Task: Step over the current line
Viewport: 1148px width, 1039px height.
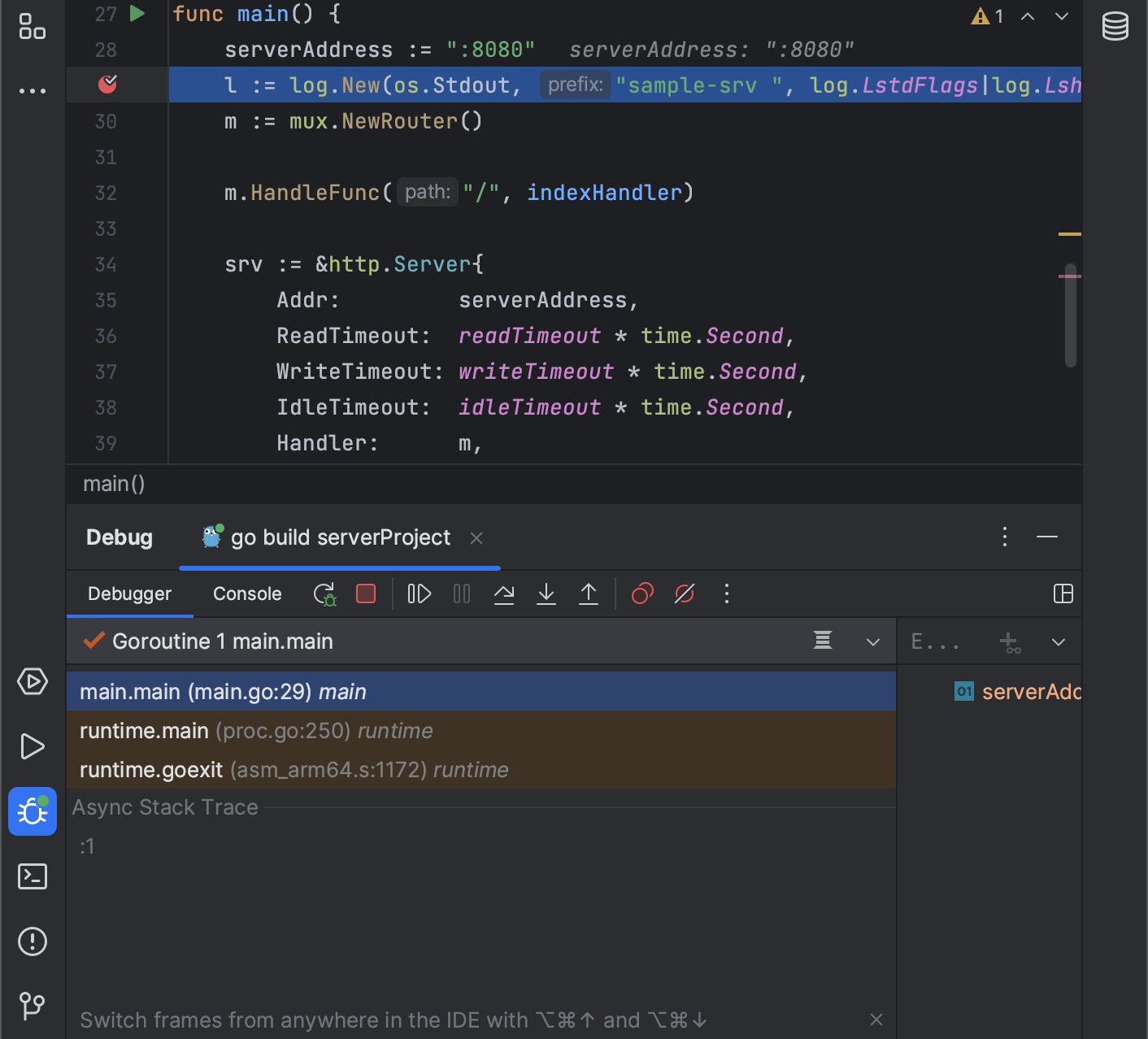Action: (504, 593)
